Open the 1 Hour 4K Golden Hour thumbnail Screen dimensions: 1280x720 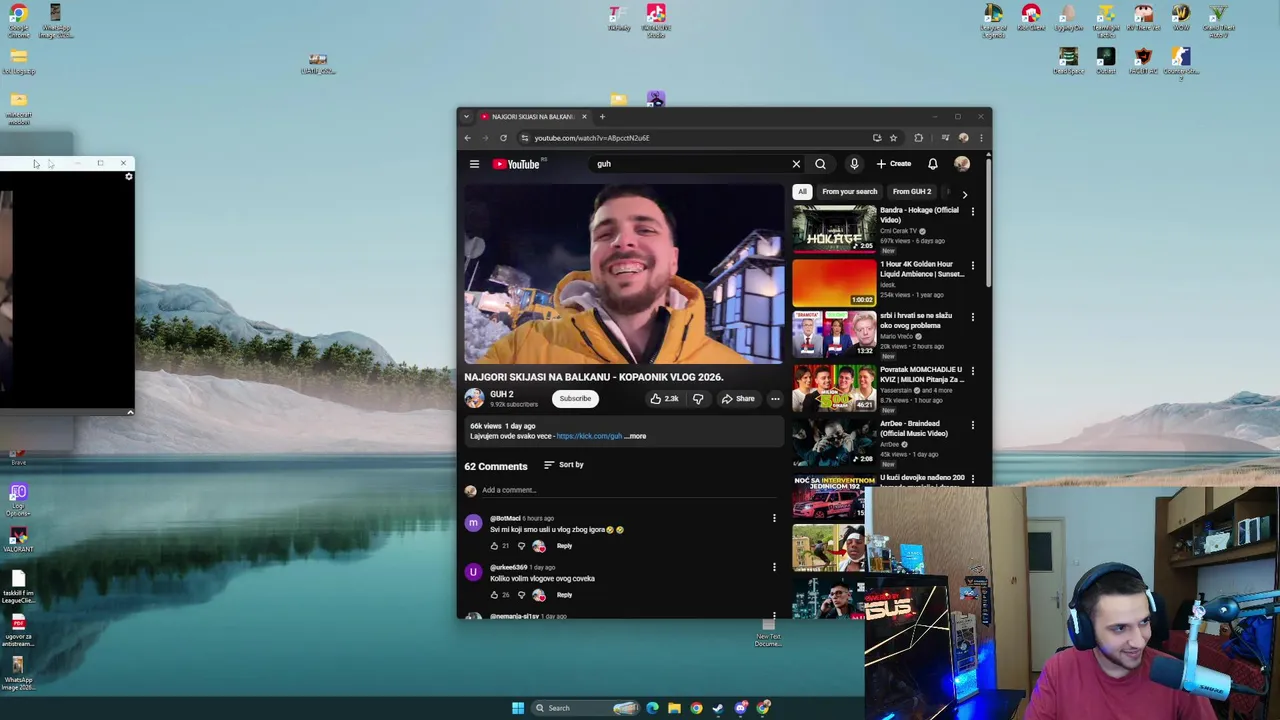pyautogui.click(x=834, y=282)
